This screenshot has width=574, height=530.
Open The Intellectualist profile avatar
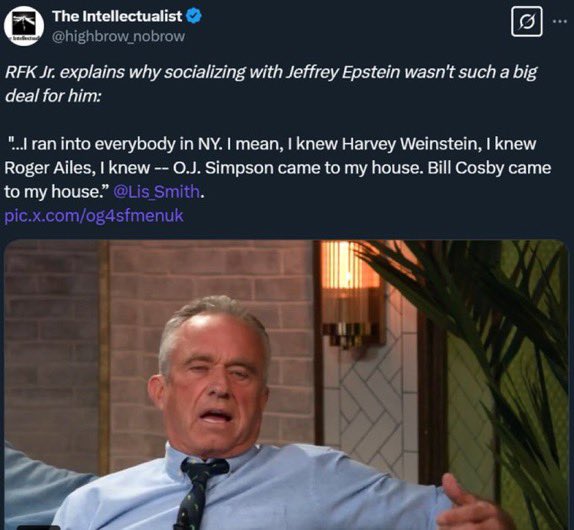[24, 26]
